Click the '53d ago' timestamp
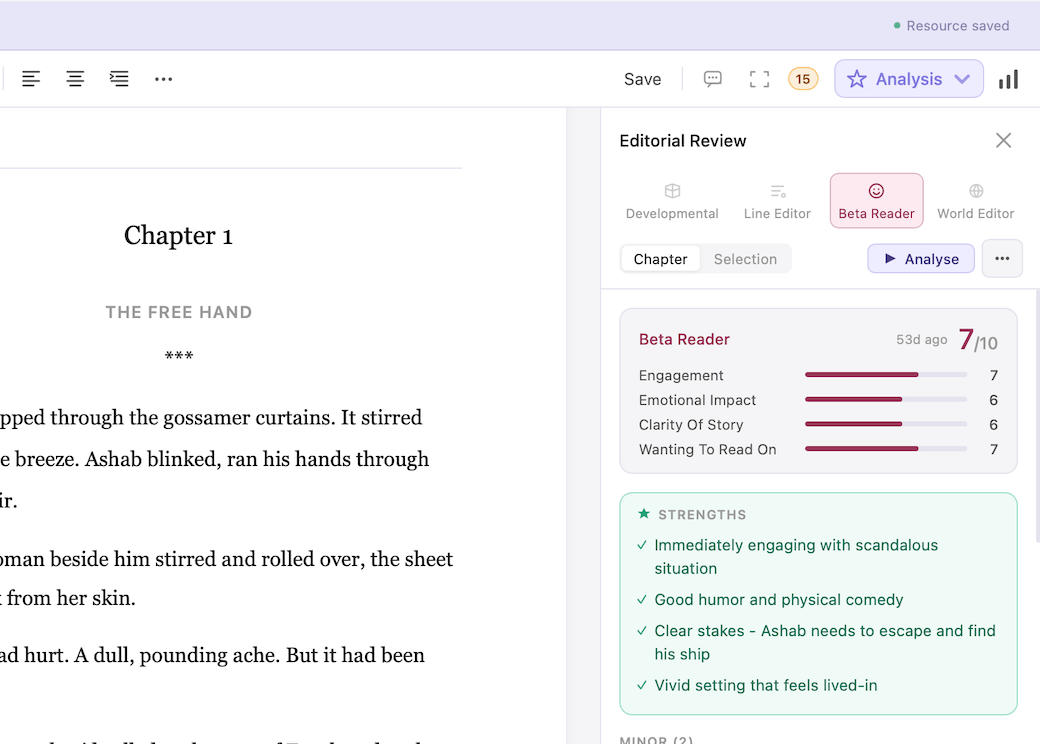Viewport: 1040px width, 744px height. click(921, 340)
